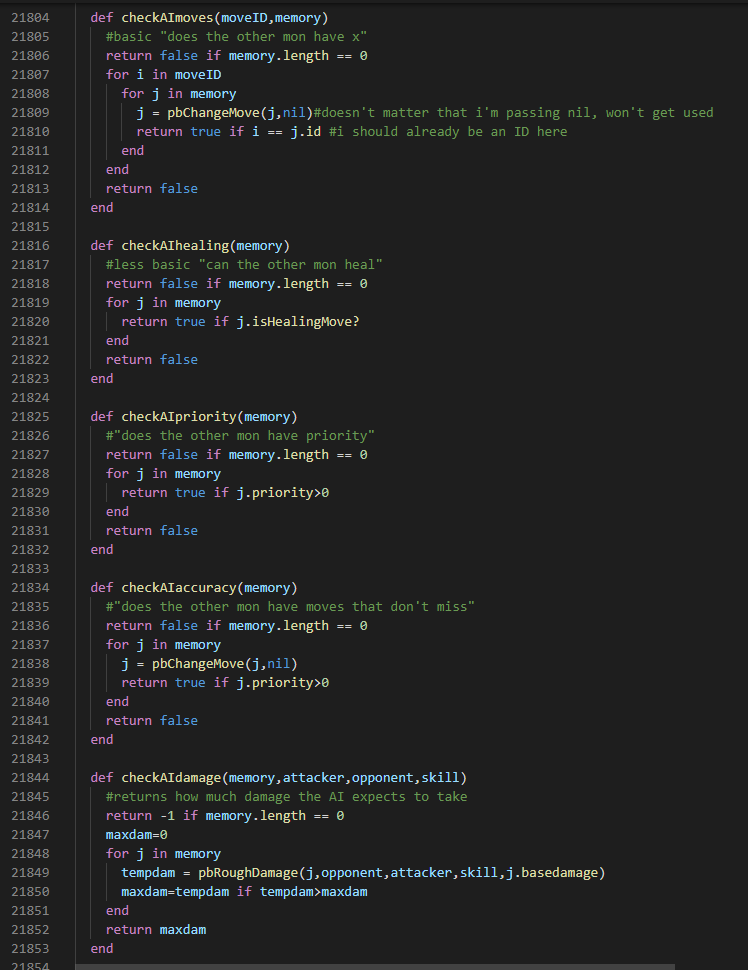Viewport: 748px width, 970px height.
Task: Click 'return false' on line 21813
Action: (x=152, y=189)
